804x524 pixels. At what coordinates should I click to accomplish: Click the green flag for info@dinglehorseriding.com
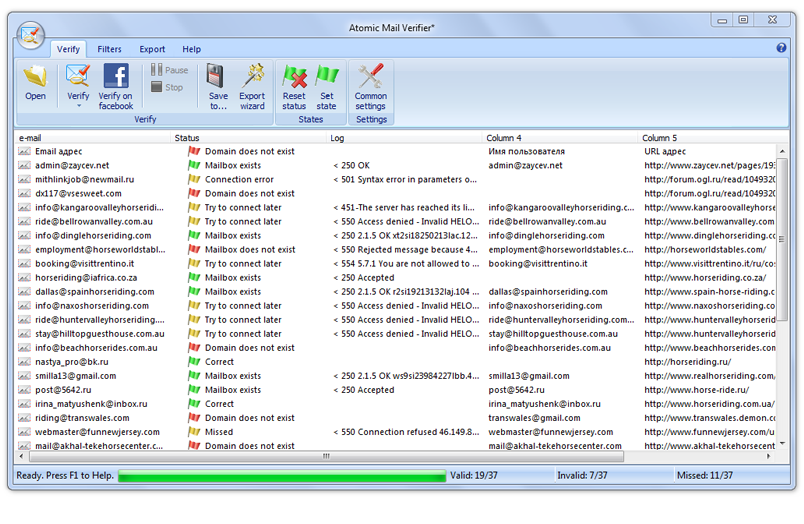[194, 235]
